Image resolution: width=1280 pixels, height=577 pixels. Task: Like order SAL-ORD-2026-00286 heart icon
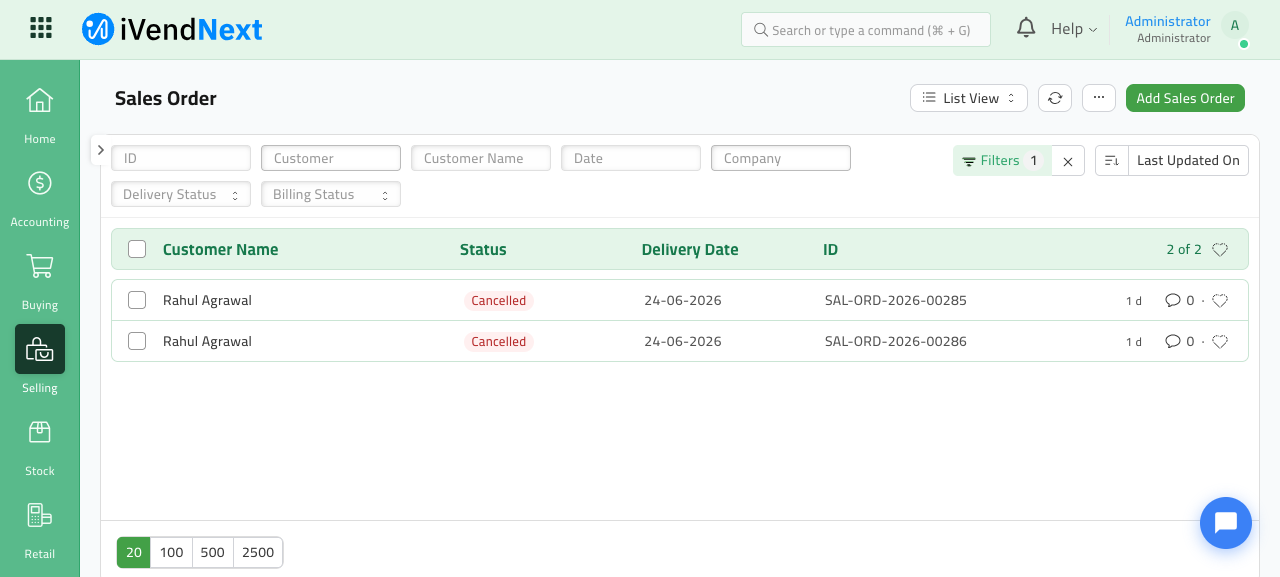(1220, 342)
